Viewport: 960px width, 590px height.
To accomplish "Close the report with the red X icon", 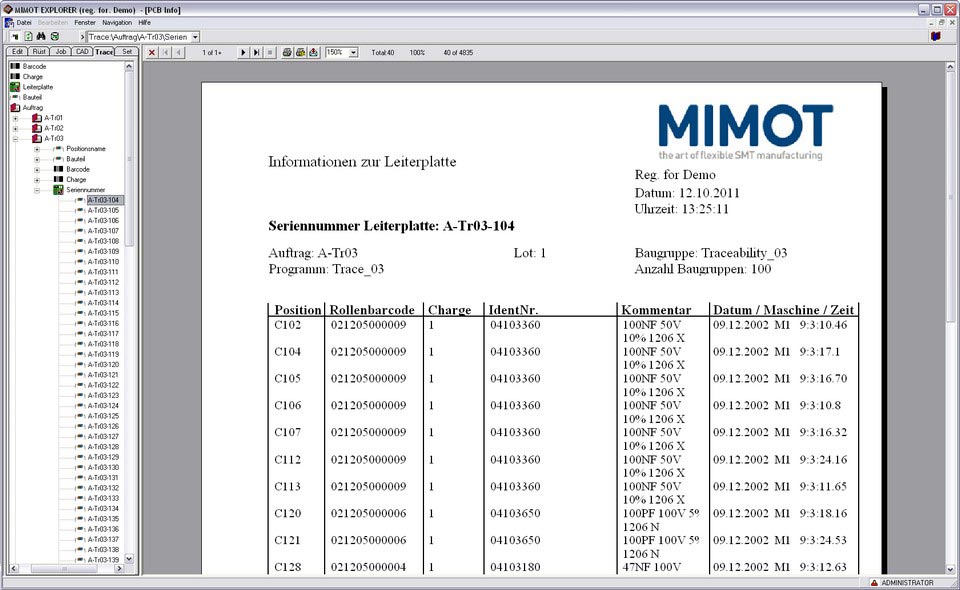I will point(152,53).
